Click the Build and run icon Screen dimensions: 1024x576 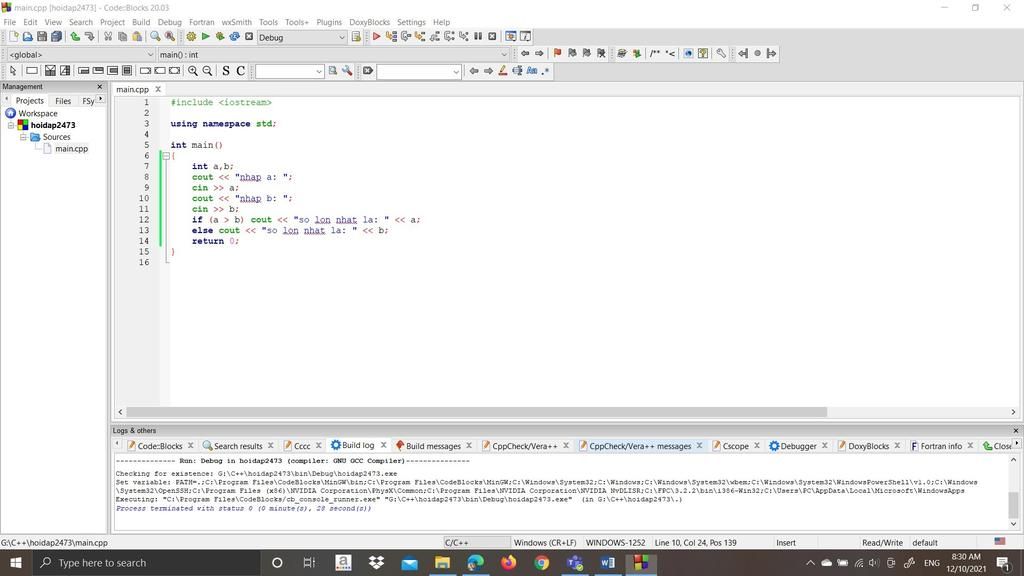click(x=219, y=37)
